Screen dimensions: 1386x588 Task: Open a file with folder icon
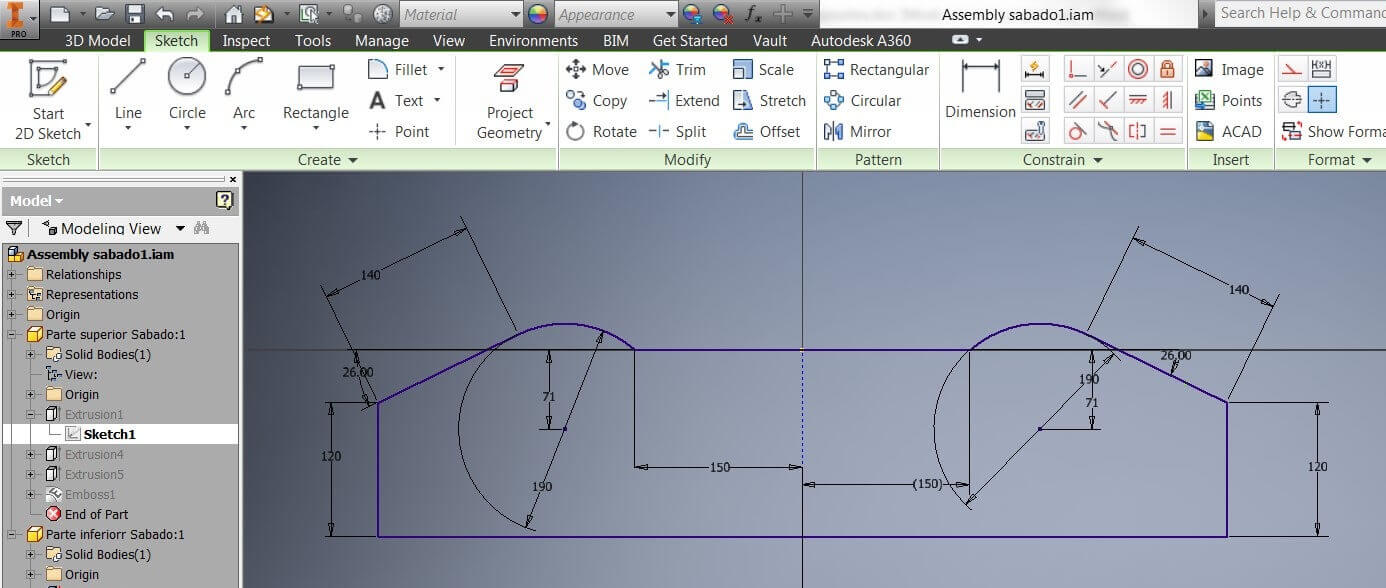coord(104,14)
